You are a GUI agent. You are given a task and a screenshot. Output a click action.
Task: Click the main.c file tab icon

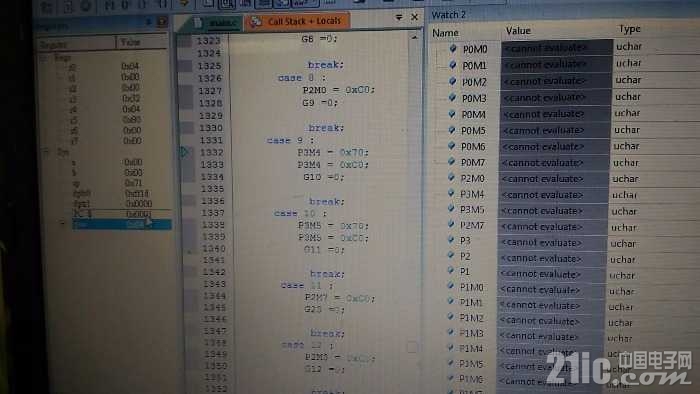[198, 22]
